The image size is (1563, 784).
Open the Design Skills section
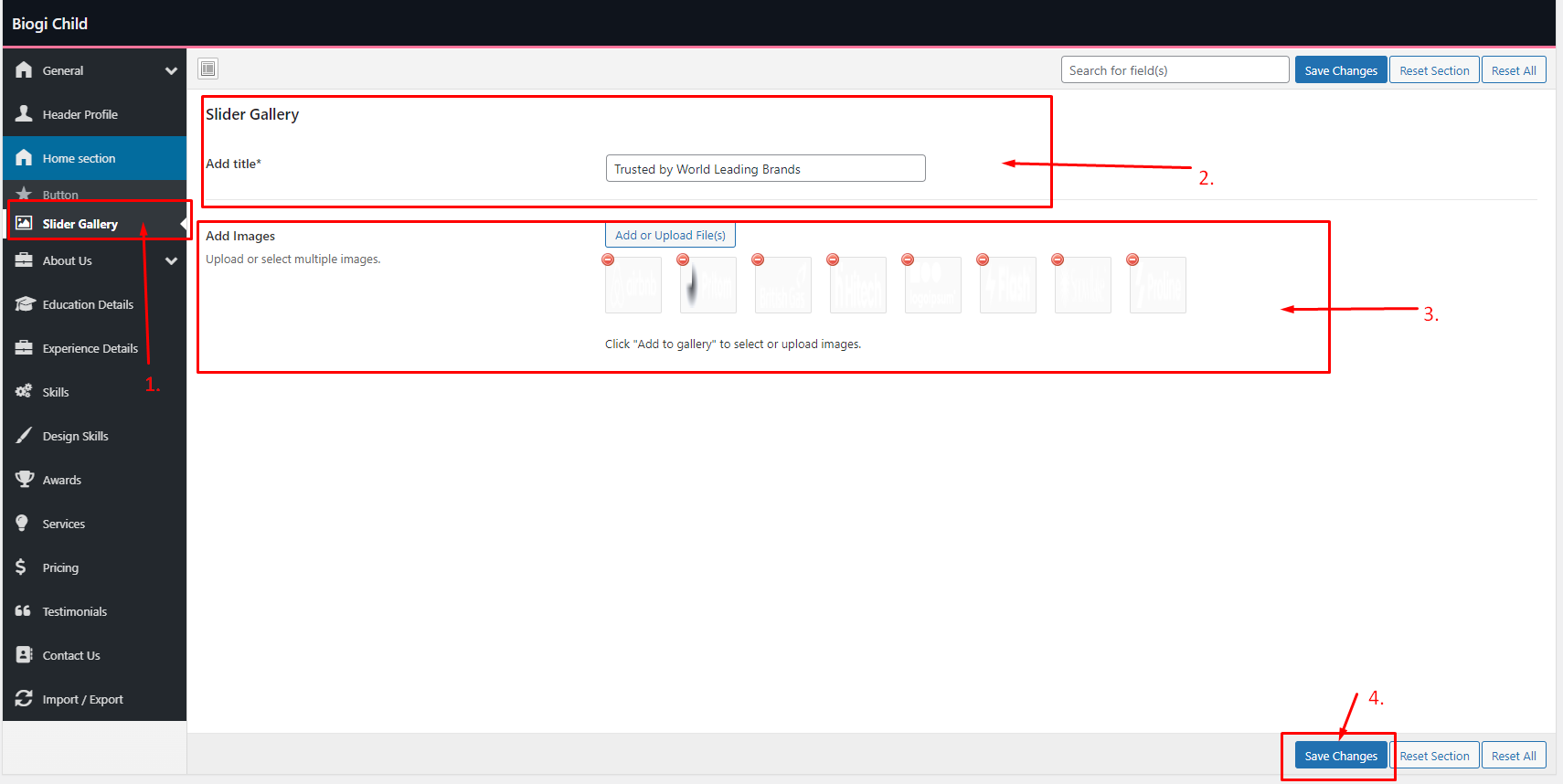point(95,436)
